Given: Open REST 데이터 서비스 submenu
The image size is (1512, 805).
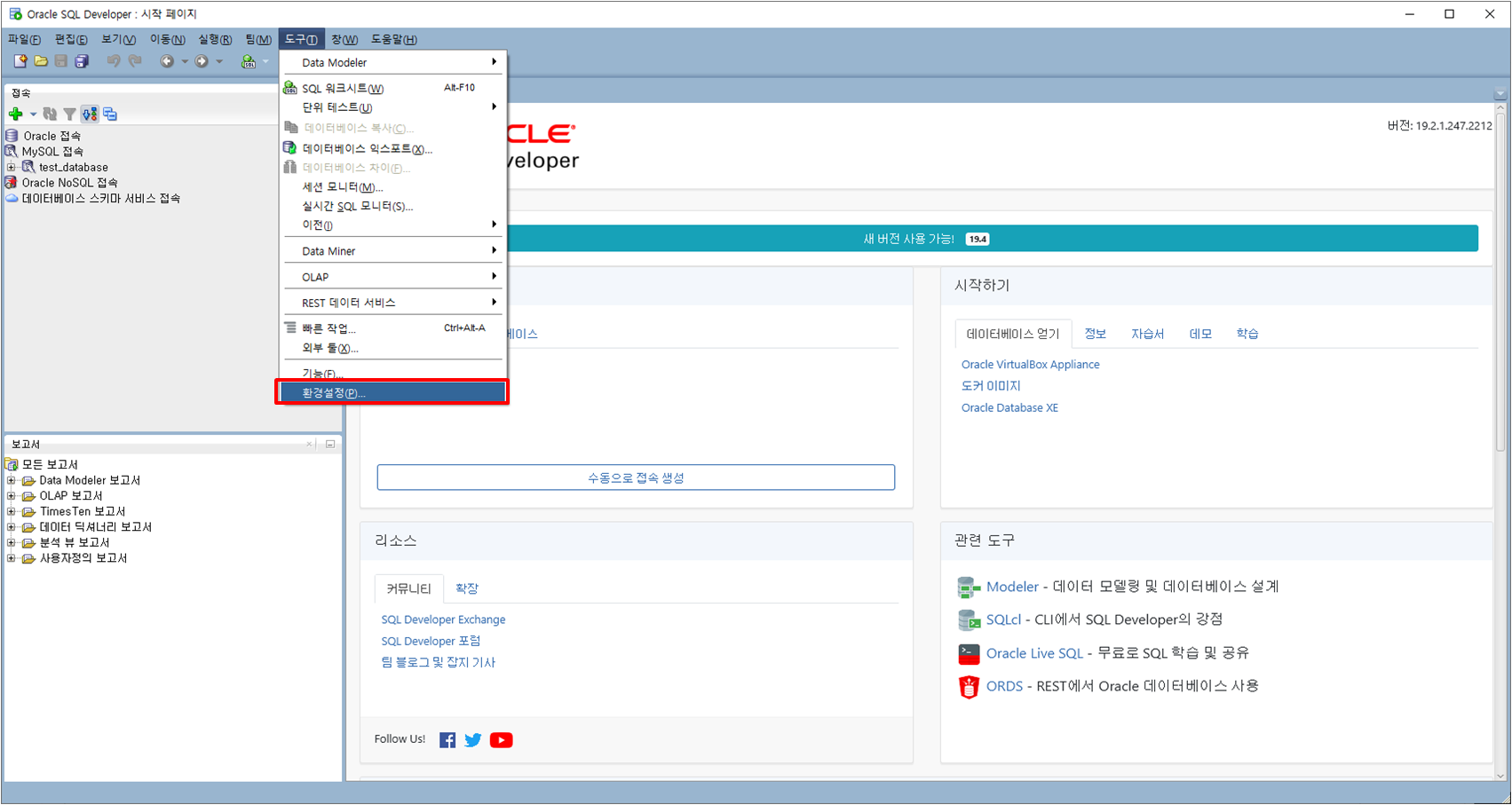Looking at the screenshot, I should [392, 303].
